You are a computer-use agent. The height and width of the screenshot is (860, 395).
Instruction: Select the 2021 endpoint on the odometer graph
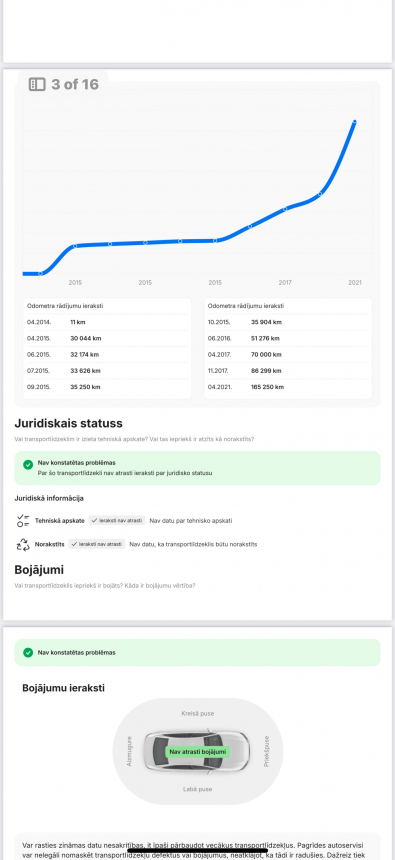[354, 122]
